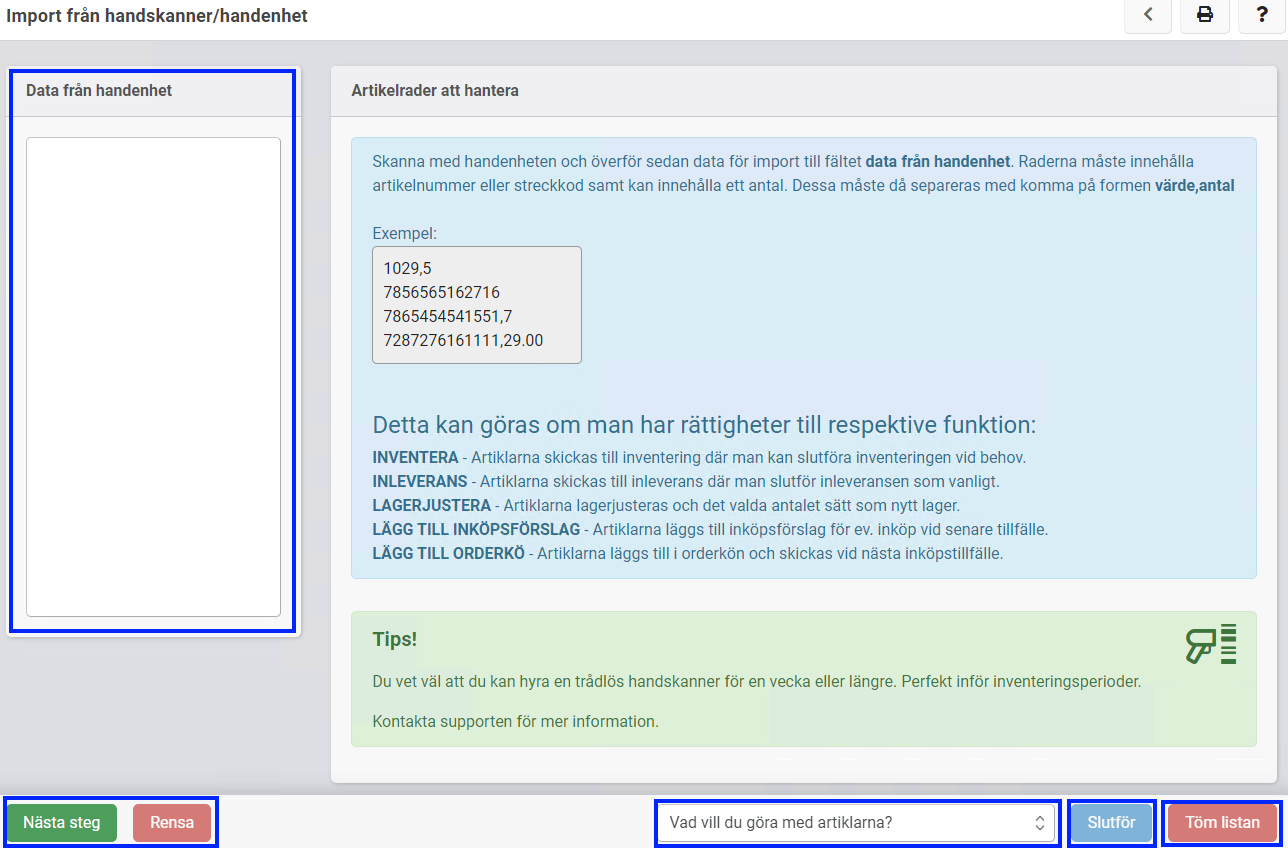Click the 'Import från handskanner/handenhet' page title
Image resolution: width=1288 pixels, height=848 pixels.
157,16
